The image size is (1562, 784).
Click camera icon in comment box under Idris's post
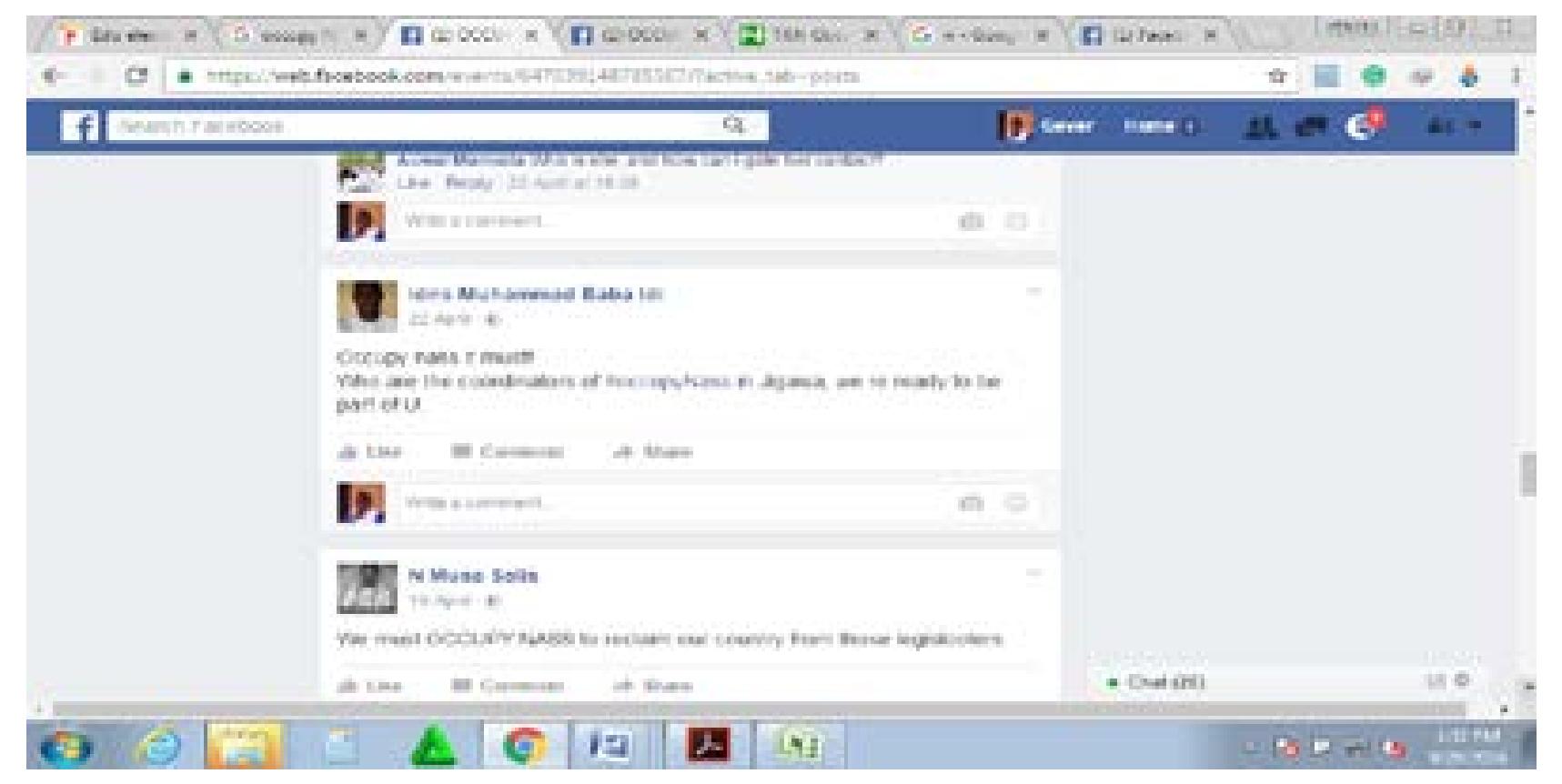click(972, 503)
